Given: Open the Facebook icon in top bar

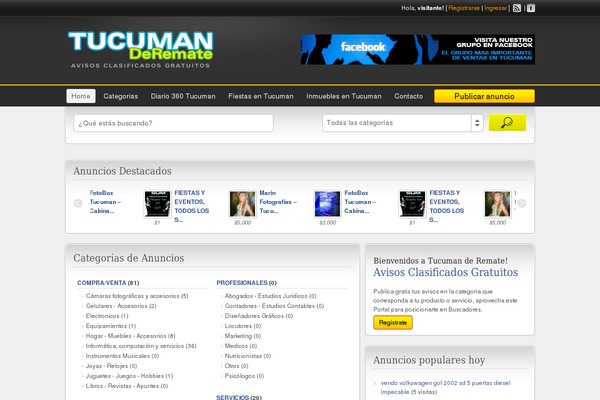Looking at the screenshot, I should coord(531,8).
